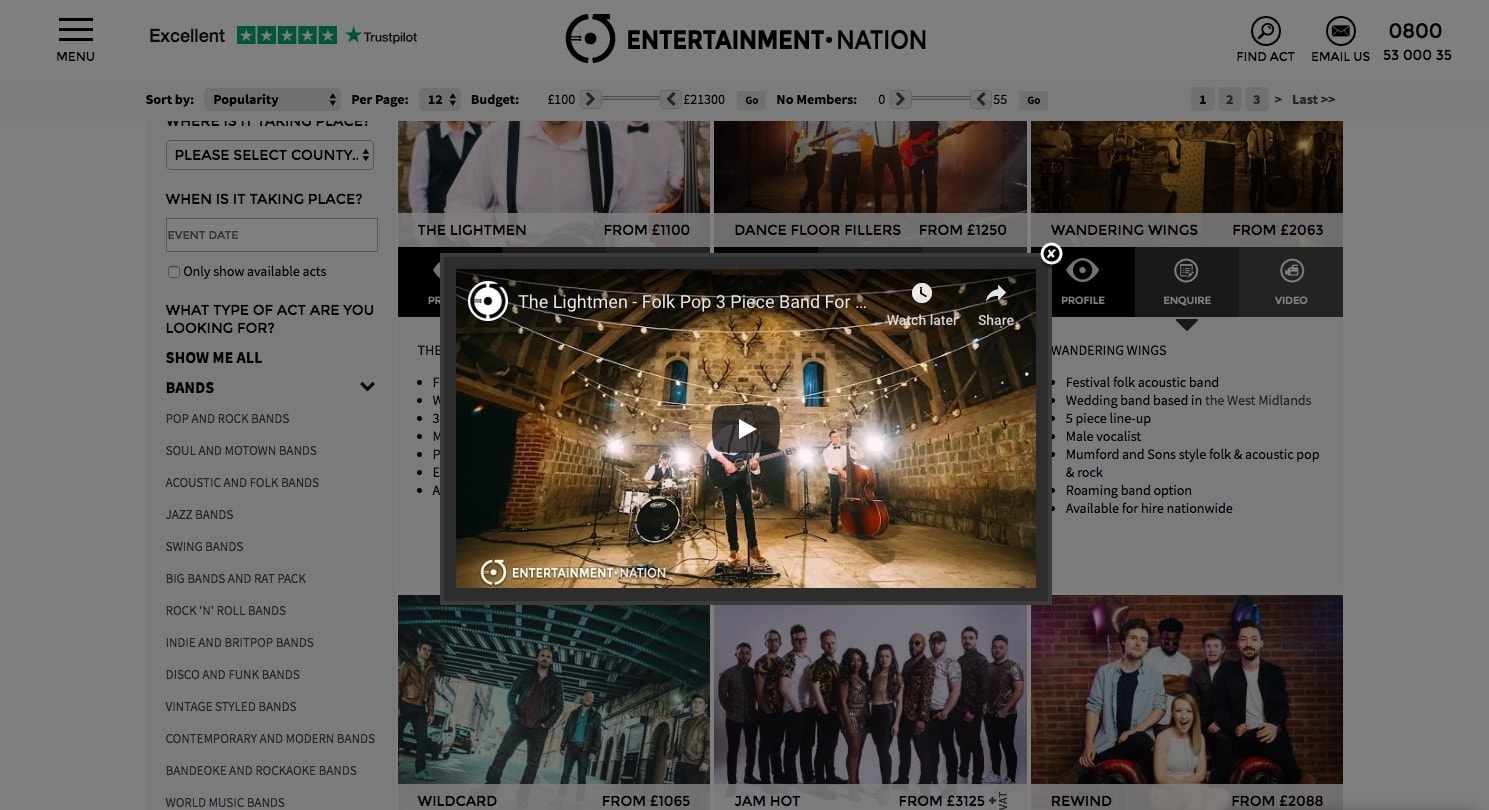Image resolution: width=1489 pixels, height=810 pixels.
Task: Select SHOW ME ALL
Action: tap(213, 357)
